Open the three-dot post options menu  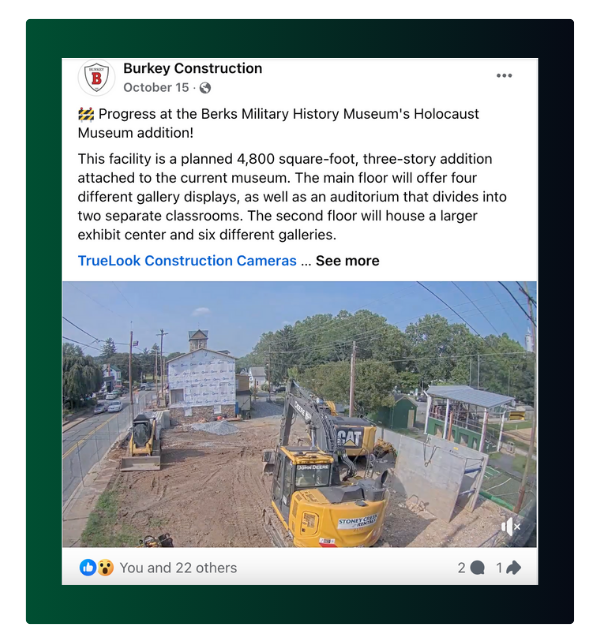[x=504, y=75]
